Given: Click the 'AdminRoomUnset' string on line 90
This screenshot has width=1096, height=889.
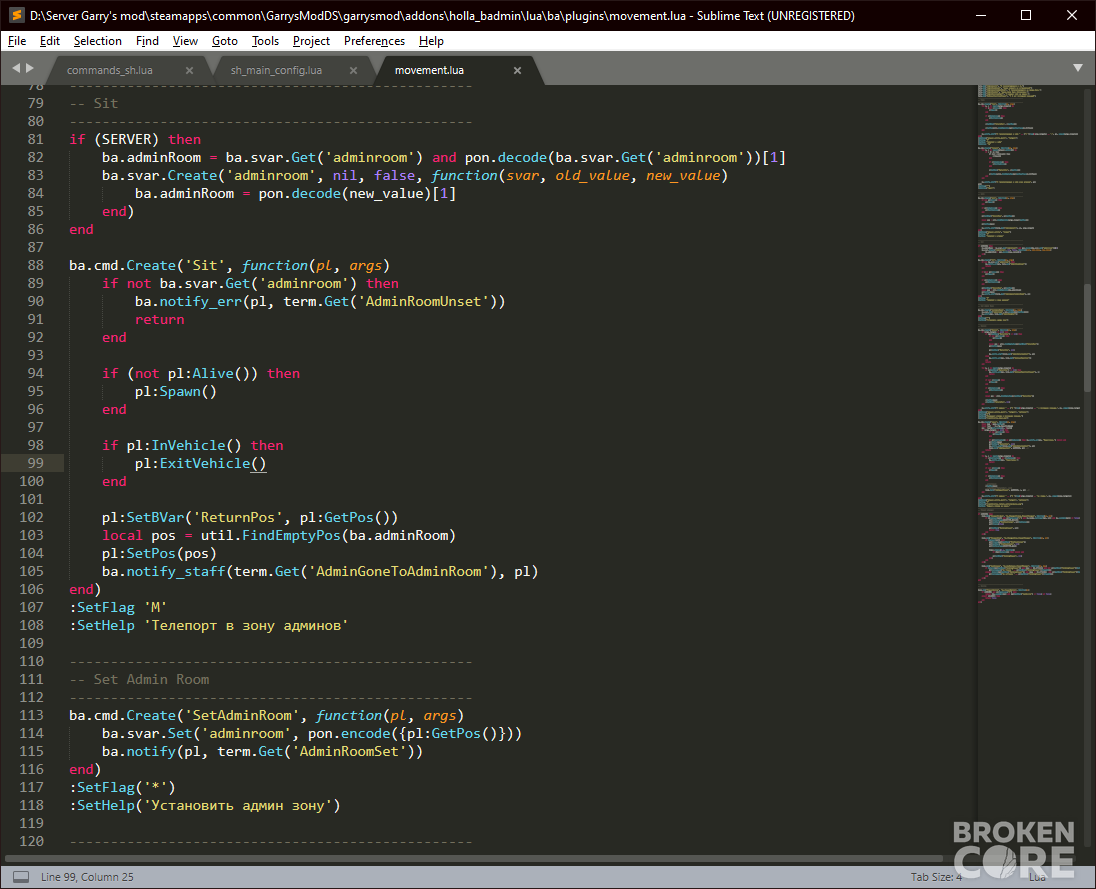Looking at the screenshot, I should click(x=423, y=301).
